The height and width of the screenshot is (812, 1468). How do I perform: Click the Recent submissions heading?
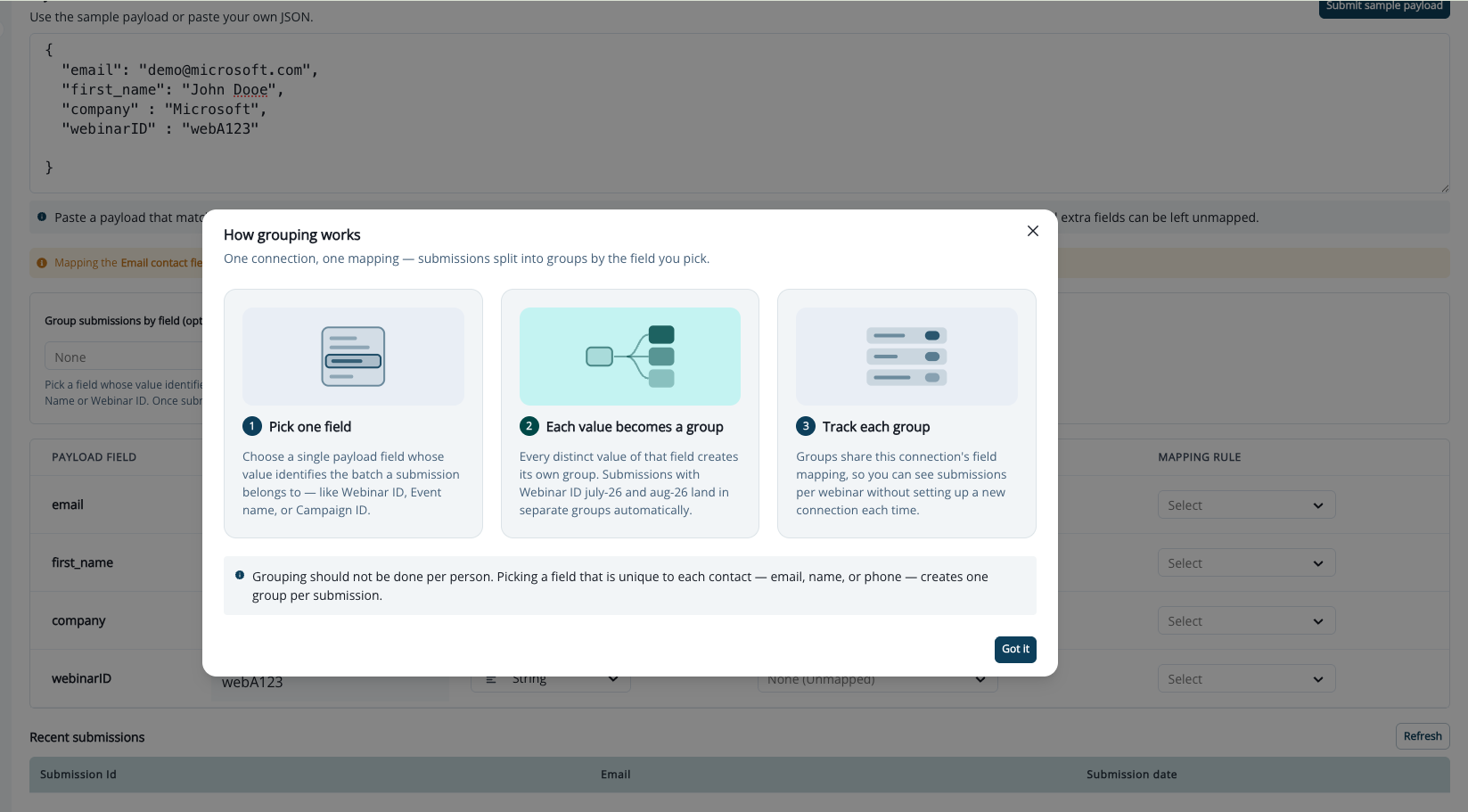click(x=87, y=737)
